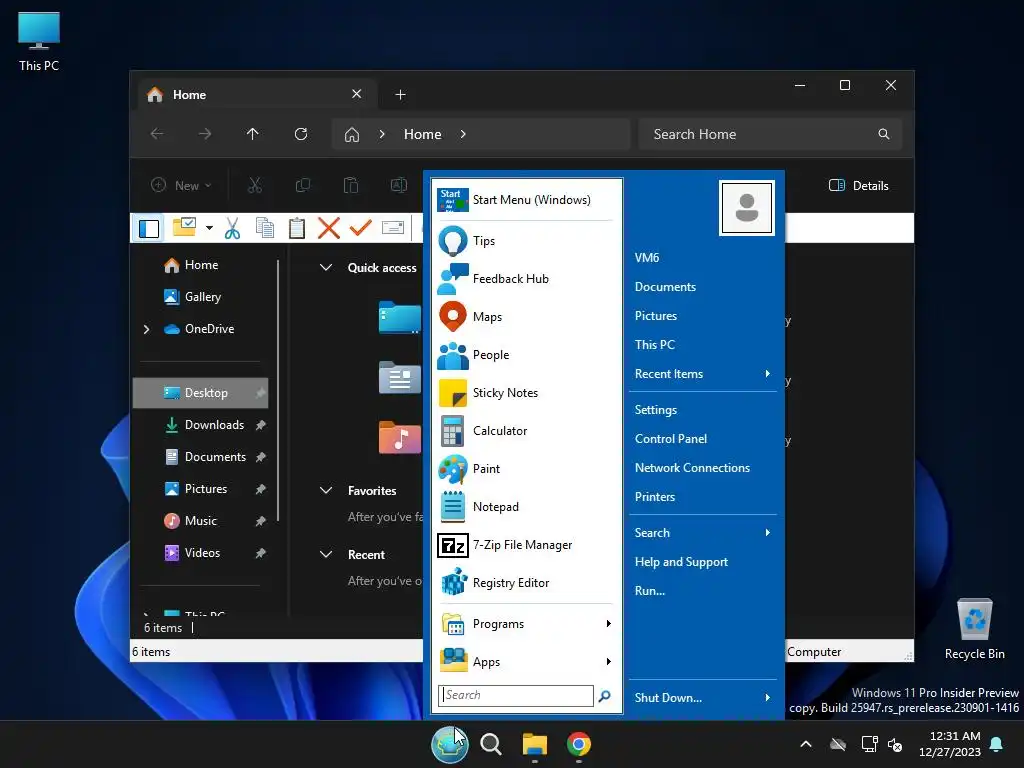1024x768 pixels.
Task: Open Tips from the start menu
Action: [525, 241]
